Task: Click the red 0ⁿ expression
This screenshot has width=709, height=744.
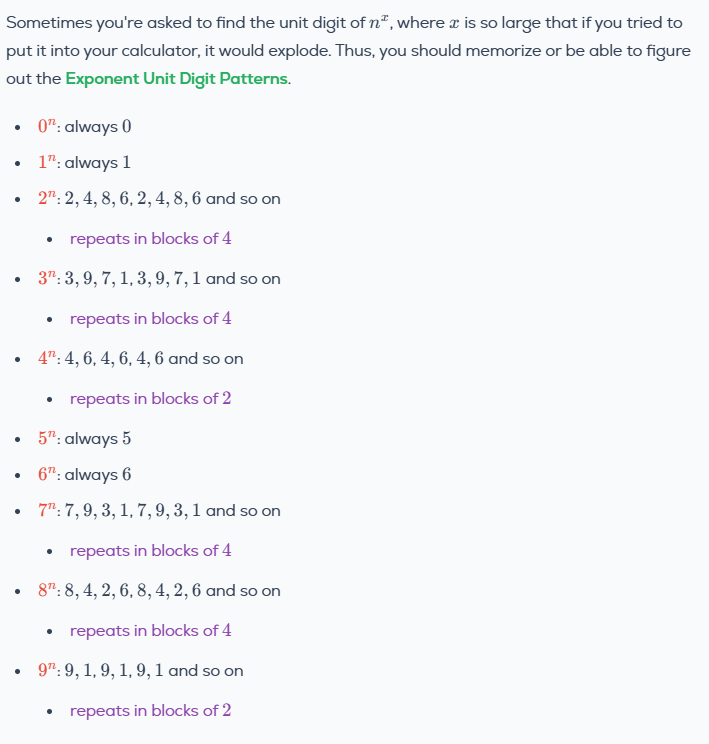Action: click(47, 126)
